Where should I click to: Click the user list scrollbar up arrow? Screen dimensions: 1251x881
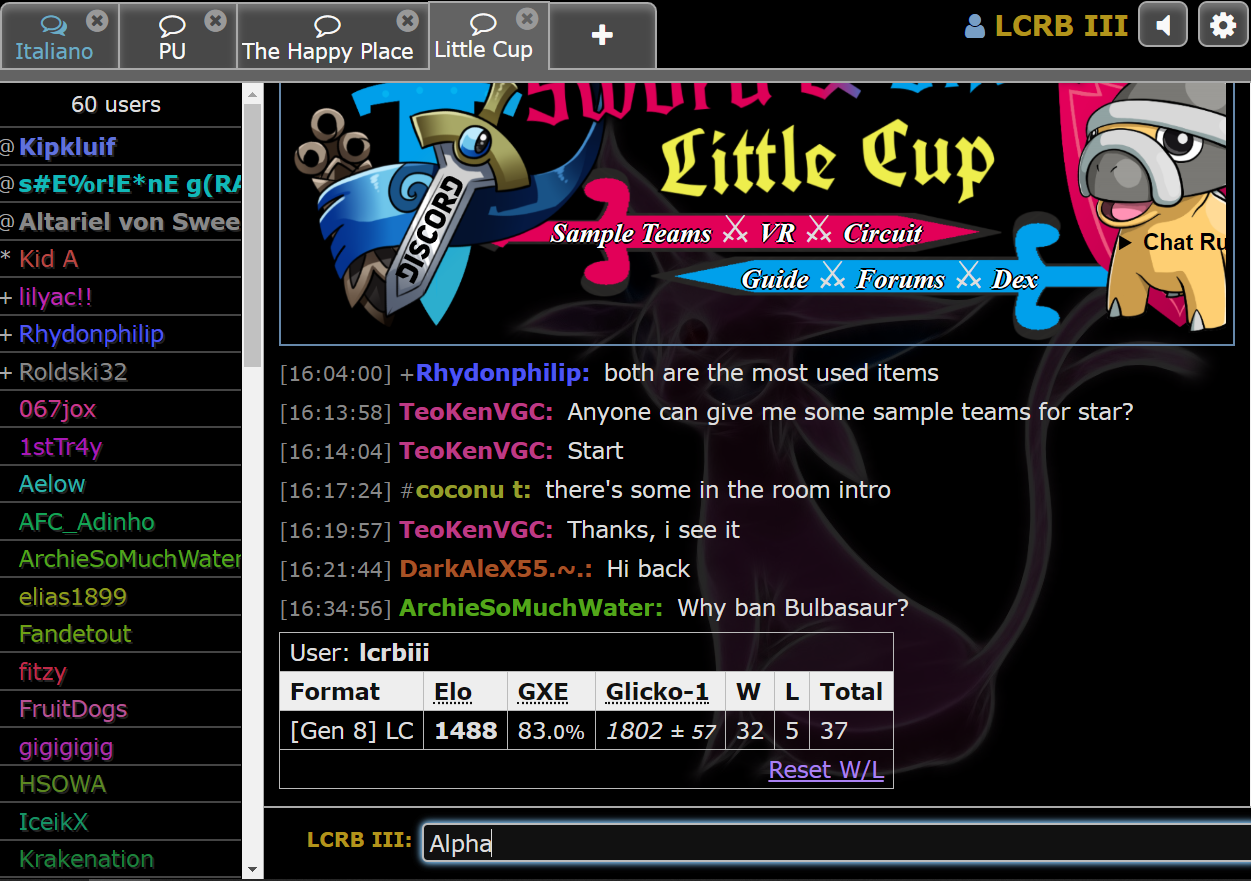tap(252, 92)
